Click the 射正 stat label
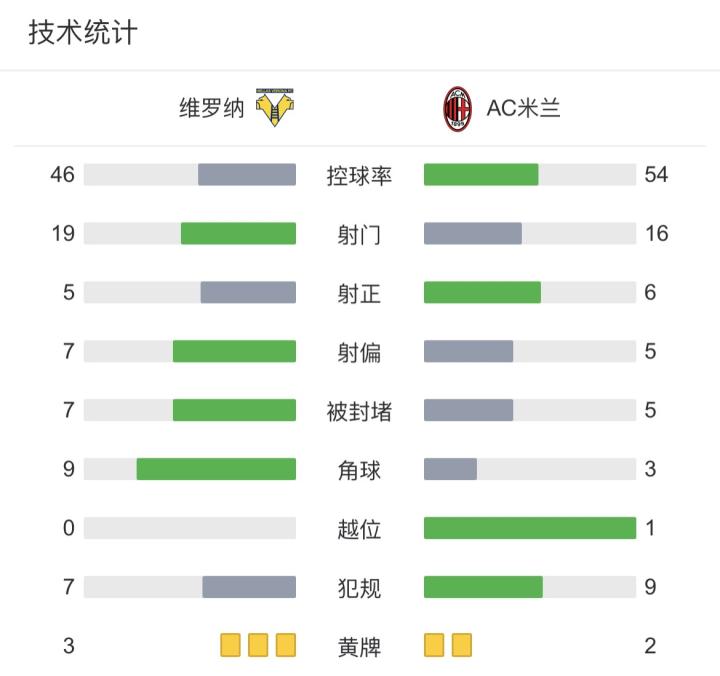Screen dimensions: 720x676 pyautogui.click(x=359, y=293)
